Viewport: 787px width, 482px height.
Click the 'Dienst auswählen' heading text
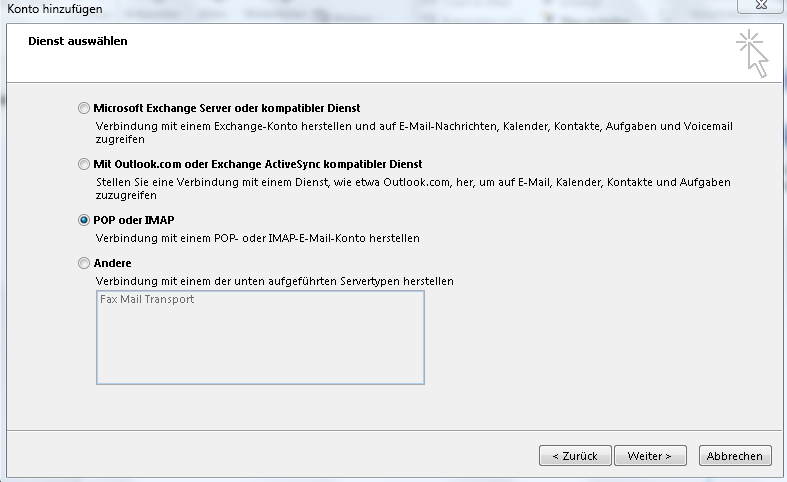click(x=78, y=41)
